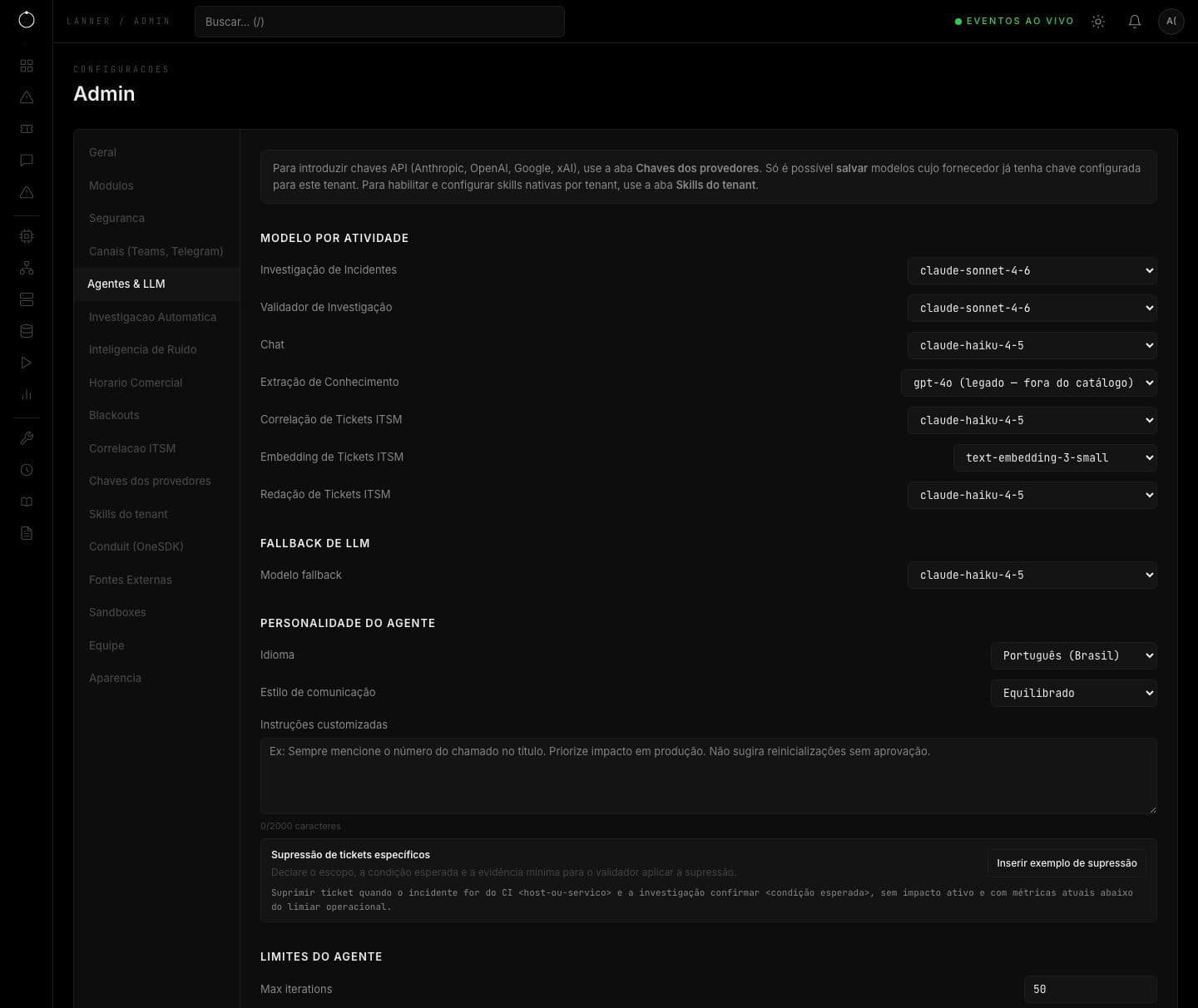
Task: Open the Modelo fallback dropdown
Action: (x=1032, y=575)
